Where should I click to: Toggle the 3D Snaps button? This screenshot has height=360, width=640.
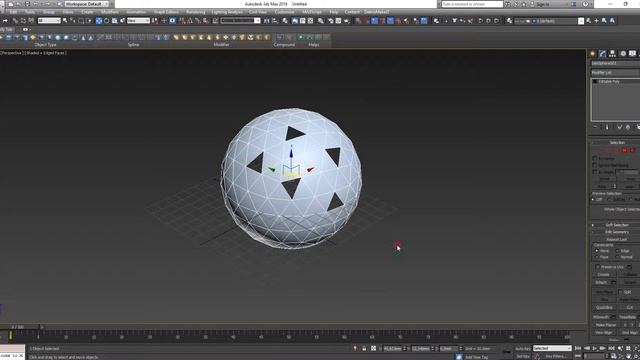pyautogui.click(x=182, y=20)
